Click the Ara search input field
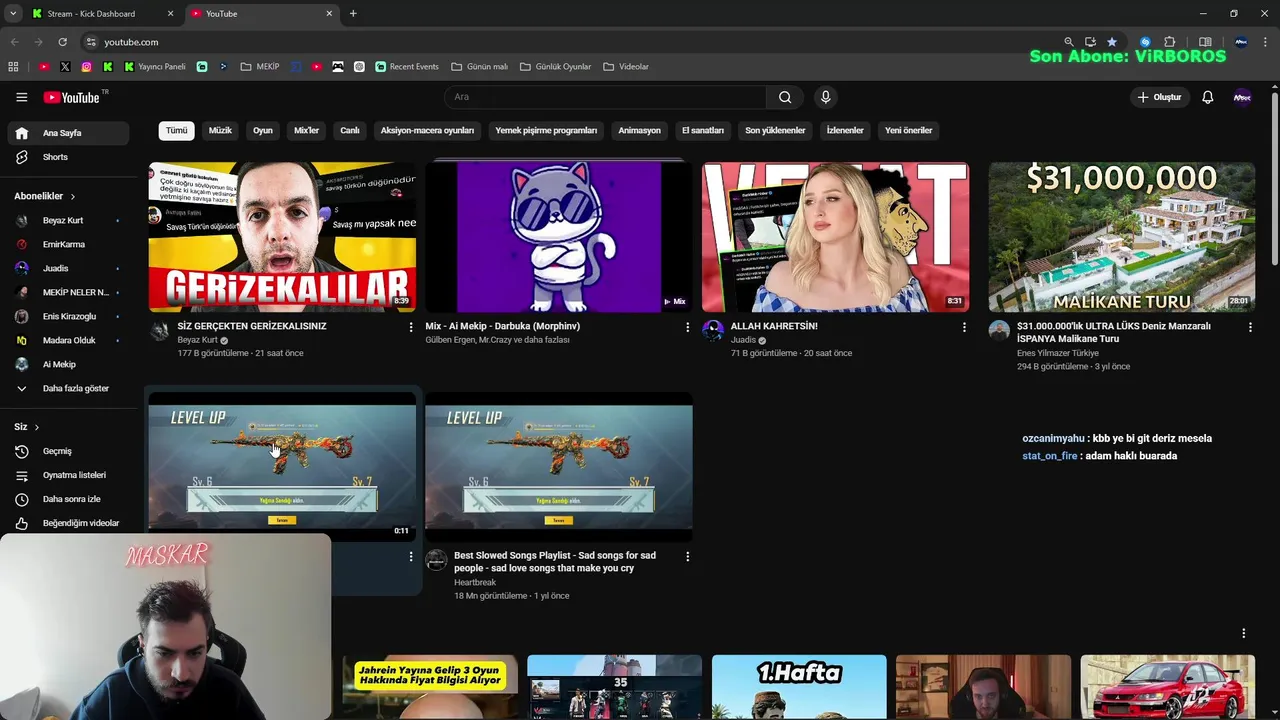Screen dimensions: 1280x720 point(605,97)
